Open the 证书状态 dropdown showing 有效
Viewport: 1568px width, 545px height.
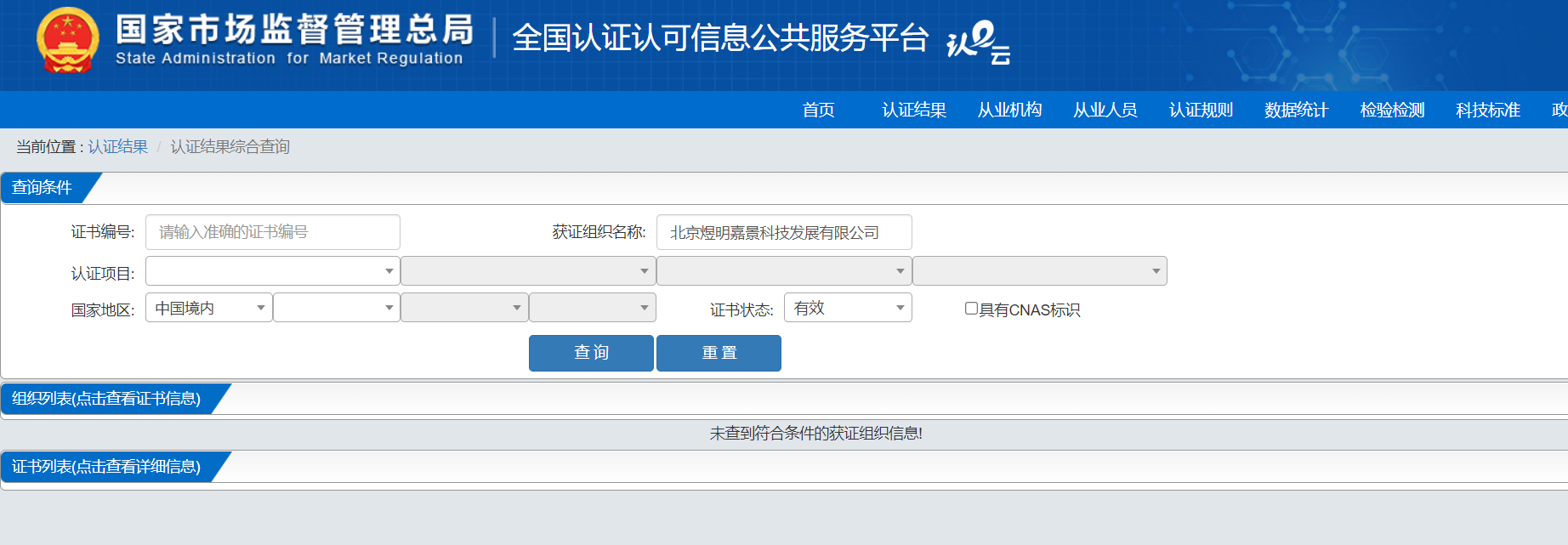pos(848,308)
